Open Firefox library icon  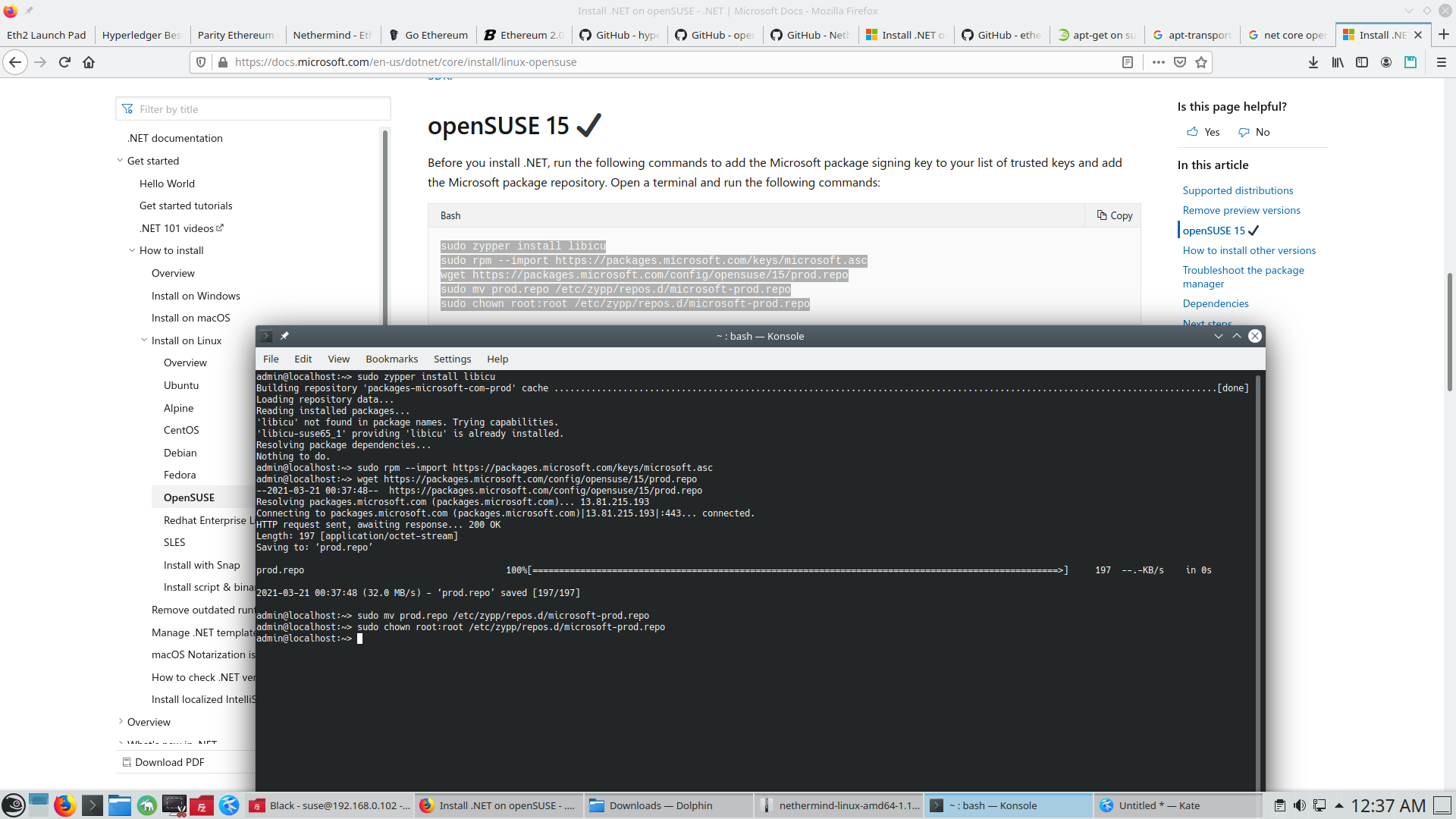click(x=1338, y=62)
